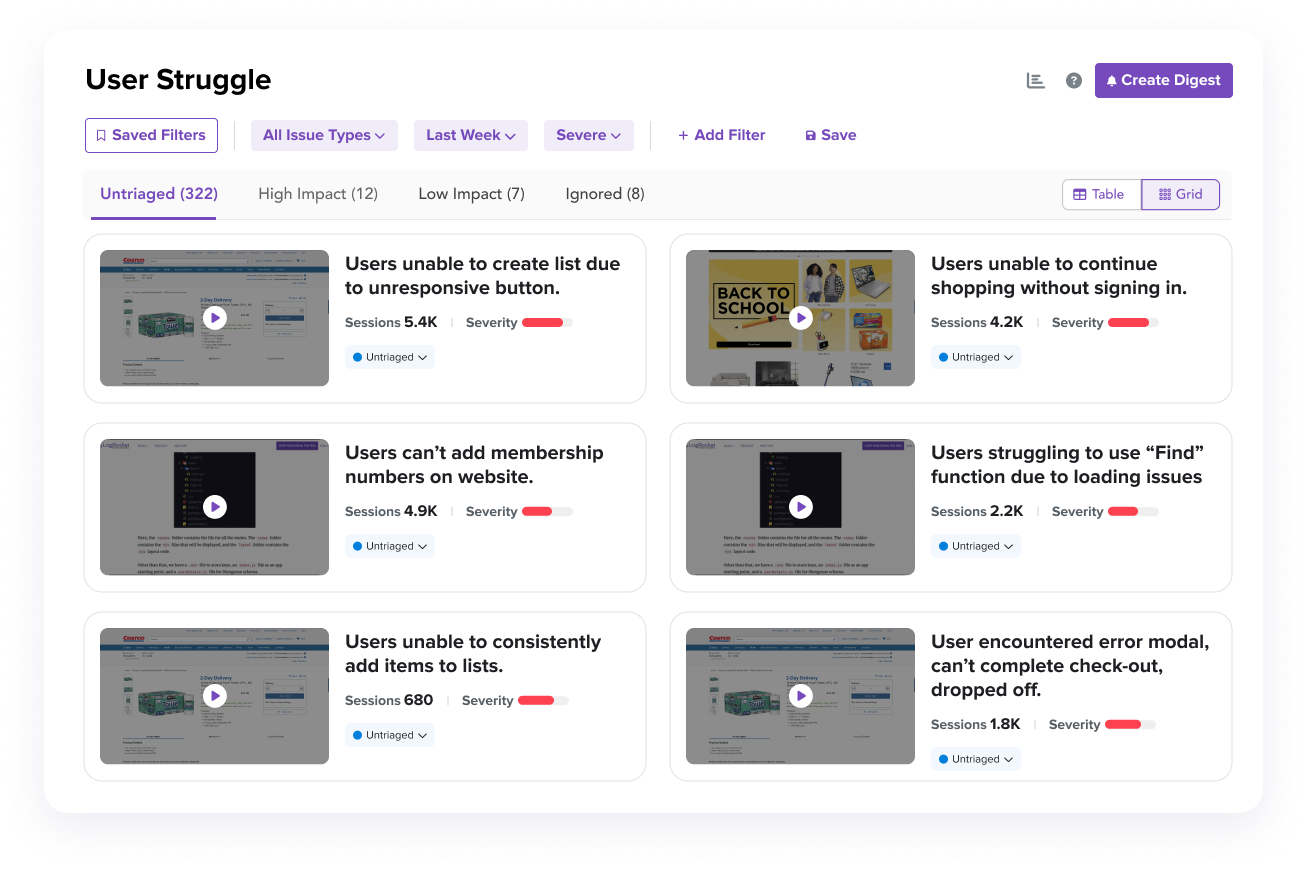Open the All Issue Types dropdown
The image size is (1307, 872).
point(324,135)
